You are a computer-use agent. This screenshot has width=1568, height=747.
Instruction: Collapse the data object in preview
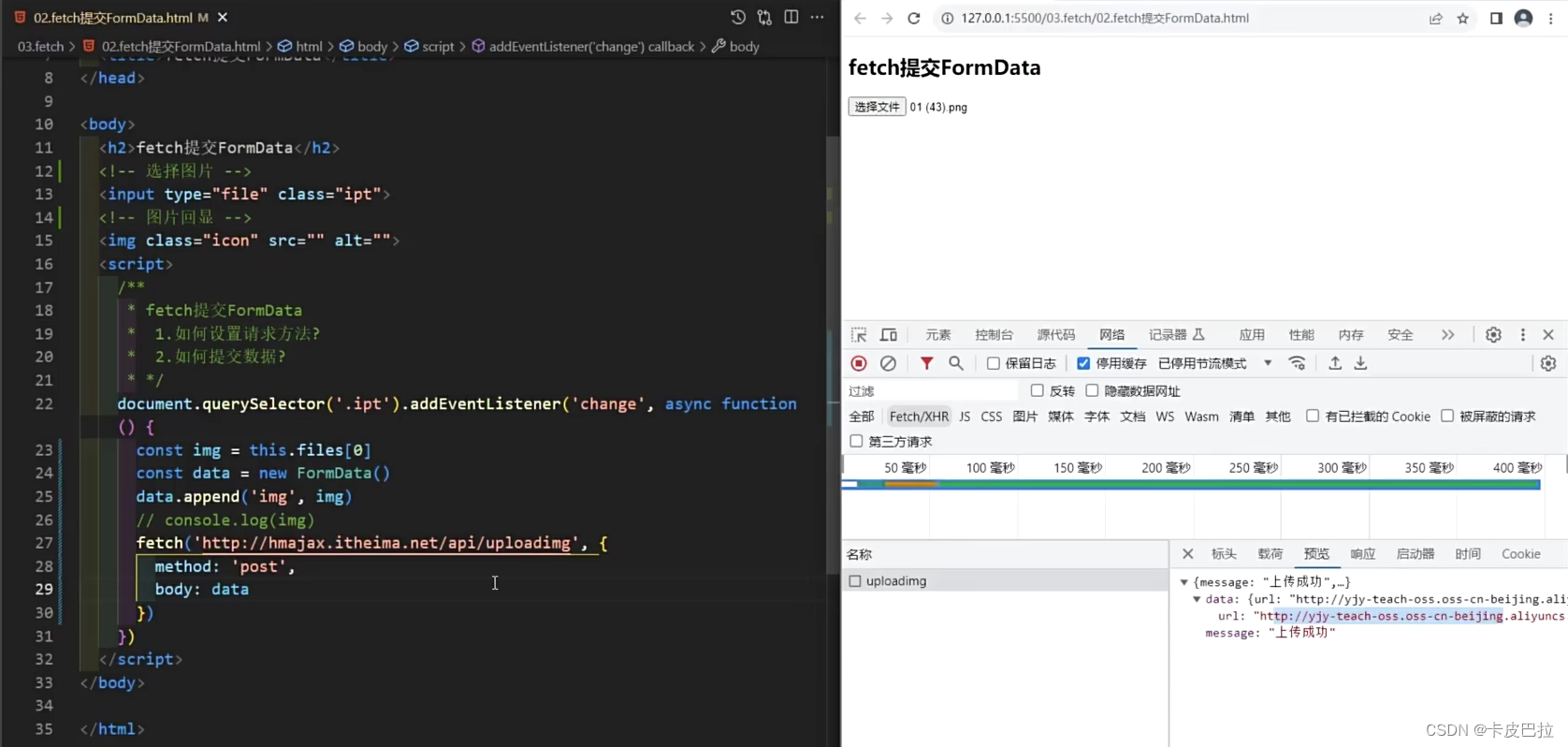click(x=1197, y=599)
